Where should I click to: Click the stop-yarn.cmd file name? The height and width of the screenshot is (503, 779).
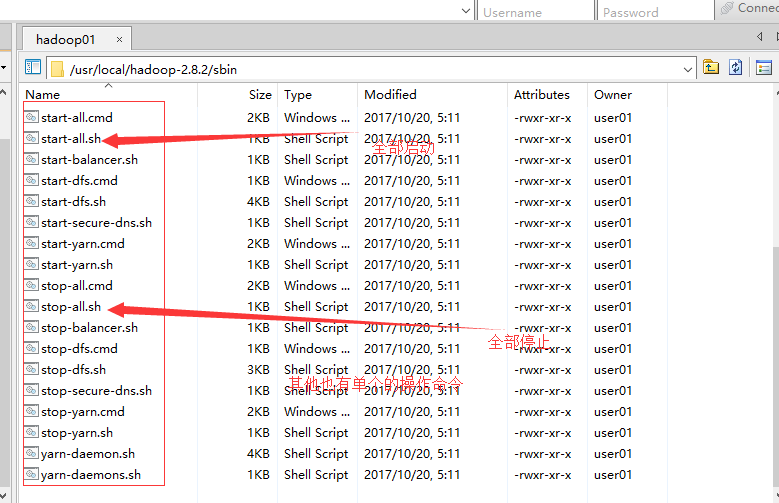point(83,412)
